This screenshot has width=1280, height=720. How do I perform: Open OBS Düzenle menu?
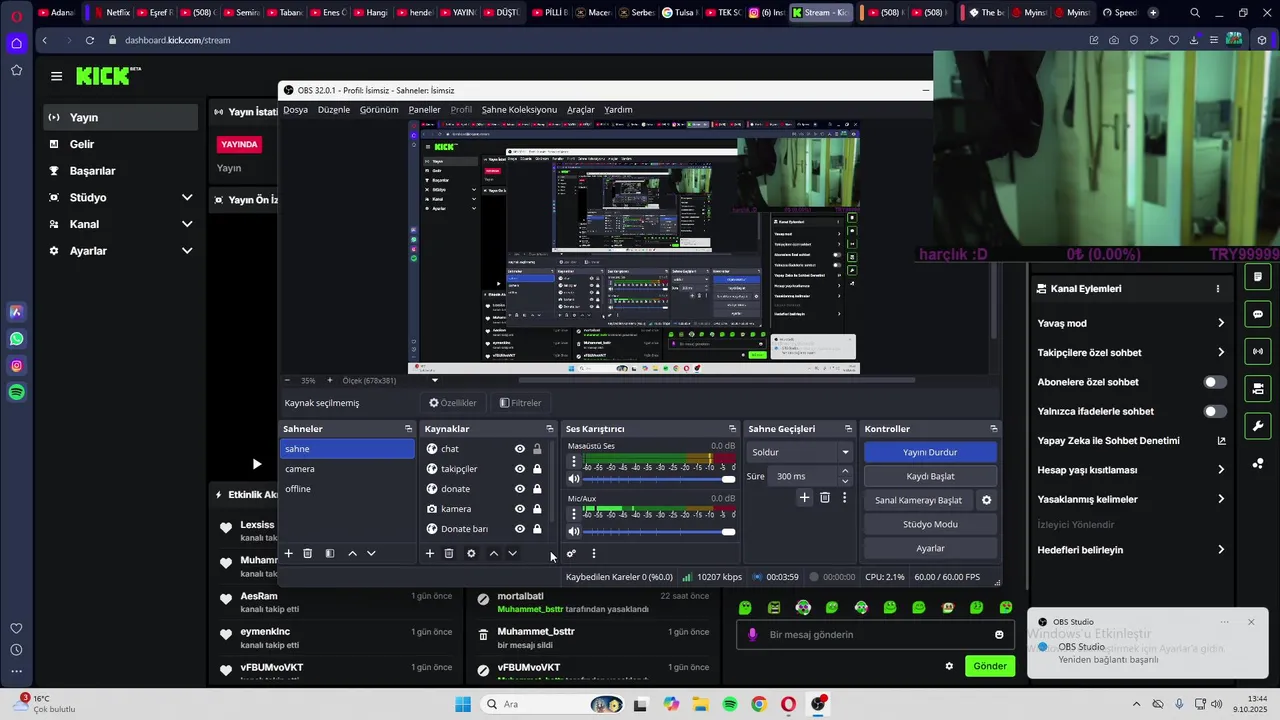coord(334,110)
